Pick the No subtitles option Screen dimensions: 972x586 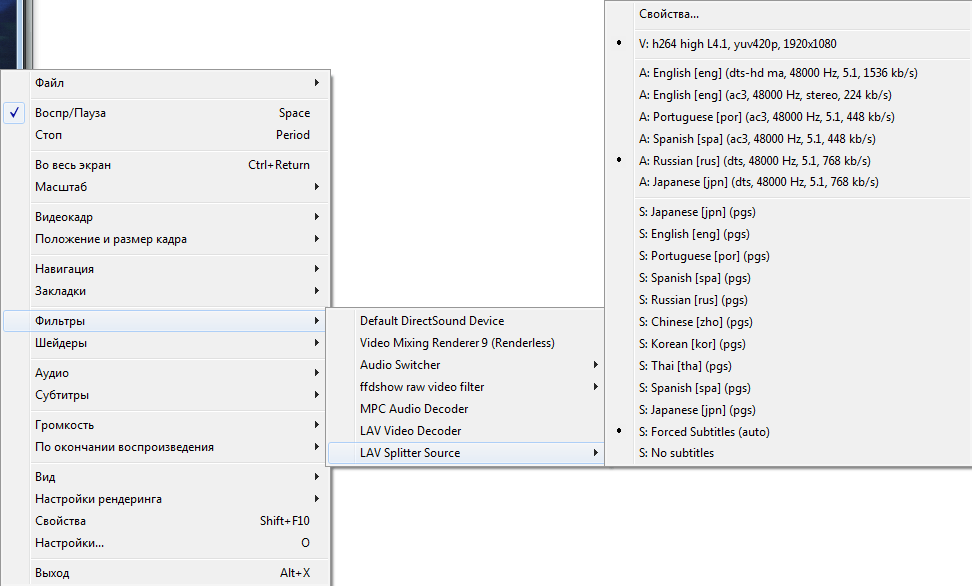pyautogui.click(x=676, y=454)
